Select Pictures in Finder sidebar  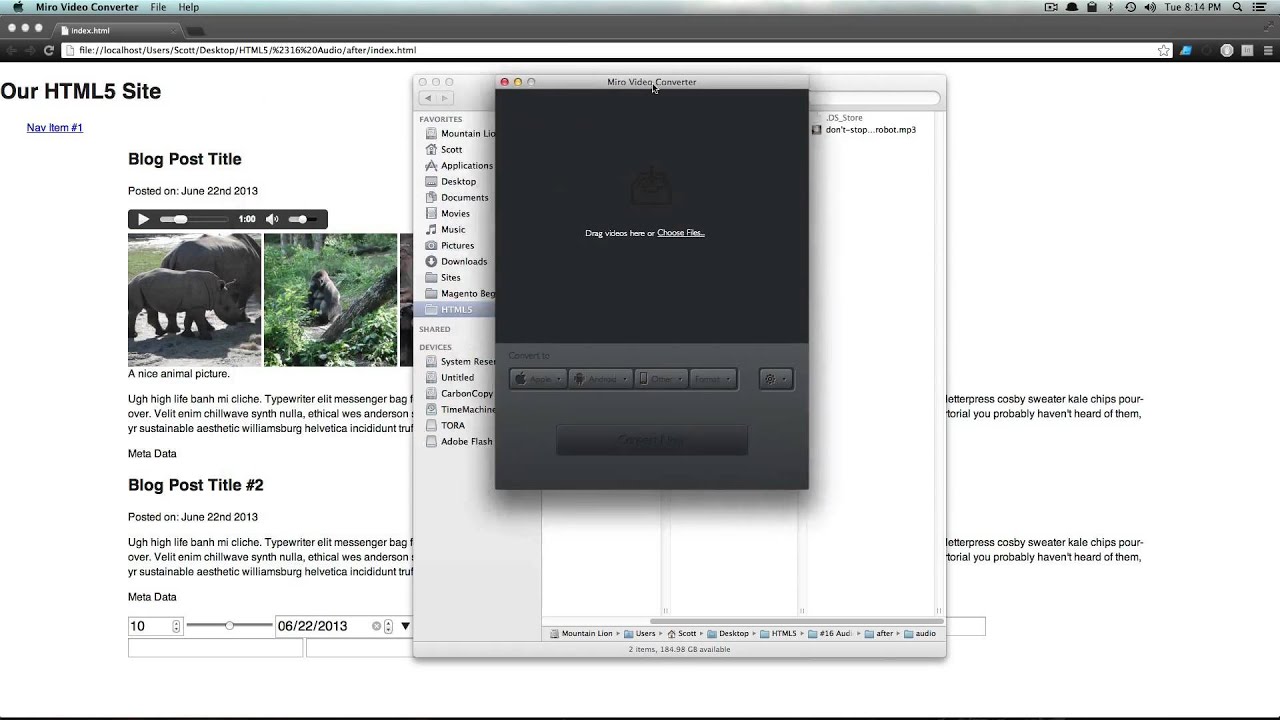point(450,245)
